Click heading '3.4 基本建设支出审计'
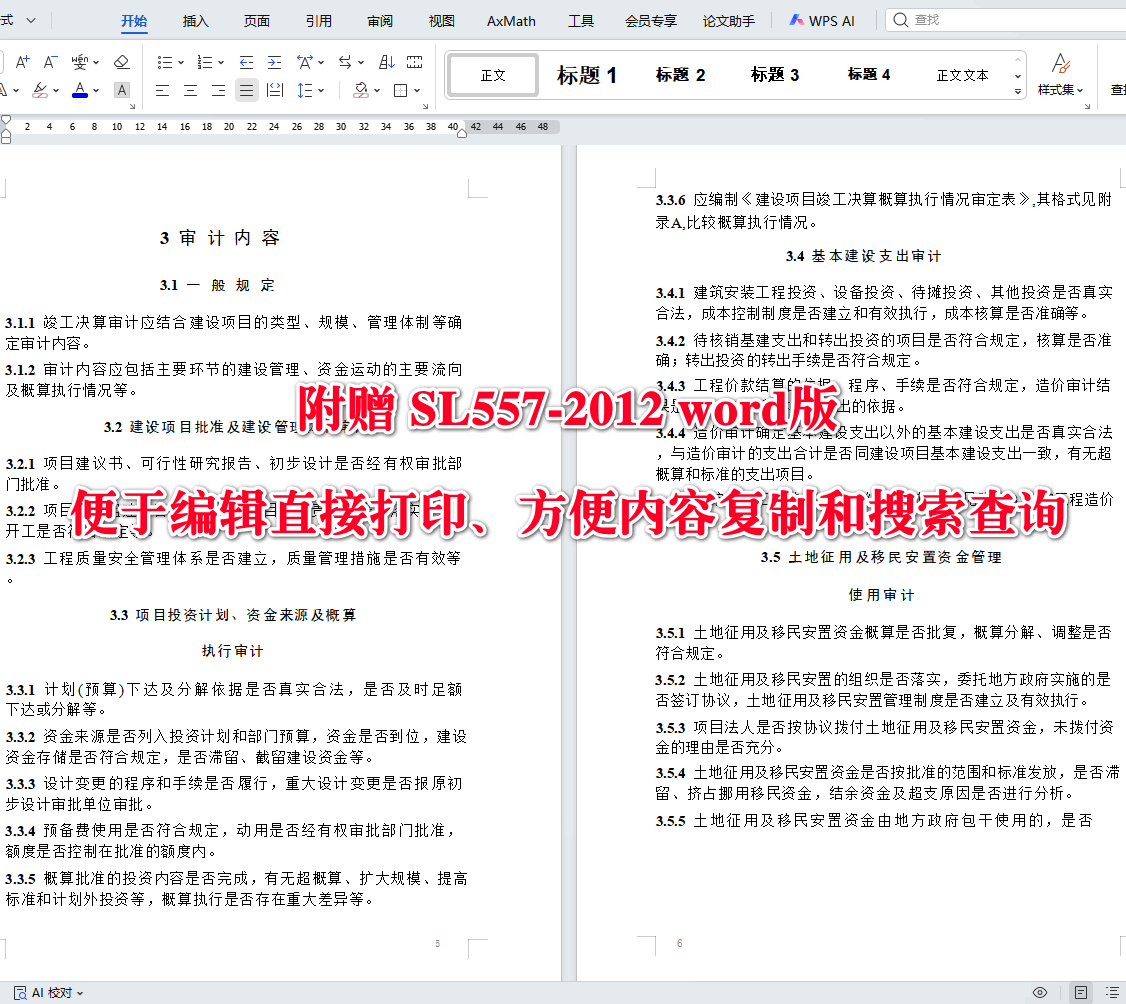Screen dimensions: 1126x1004 click(x=863, y=256)
